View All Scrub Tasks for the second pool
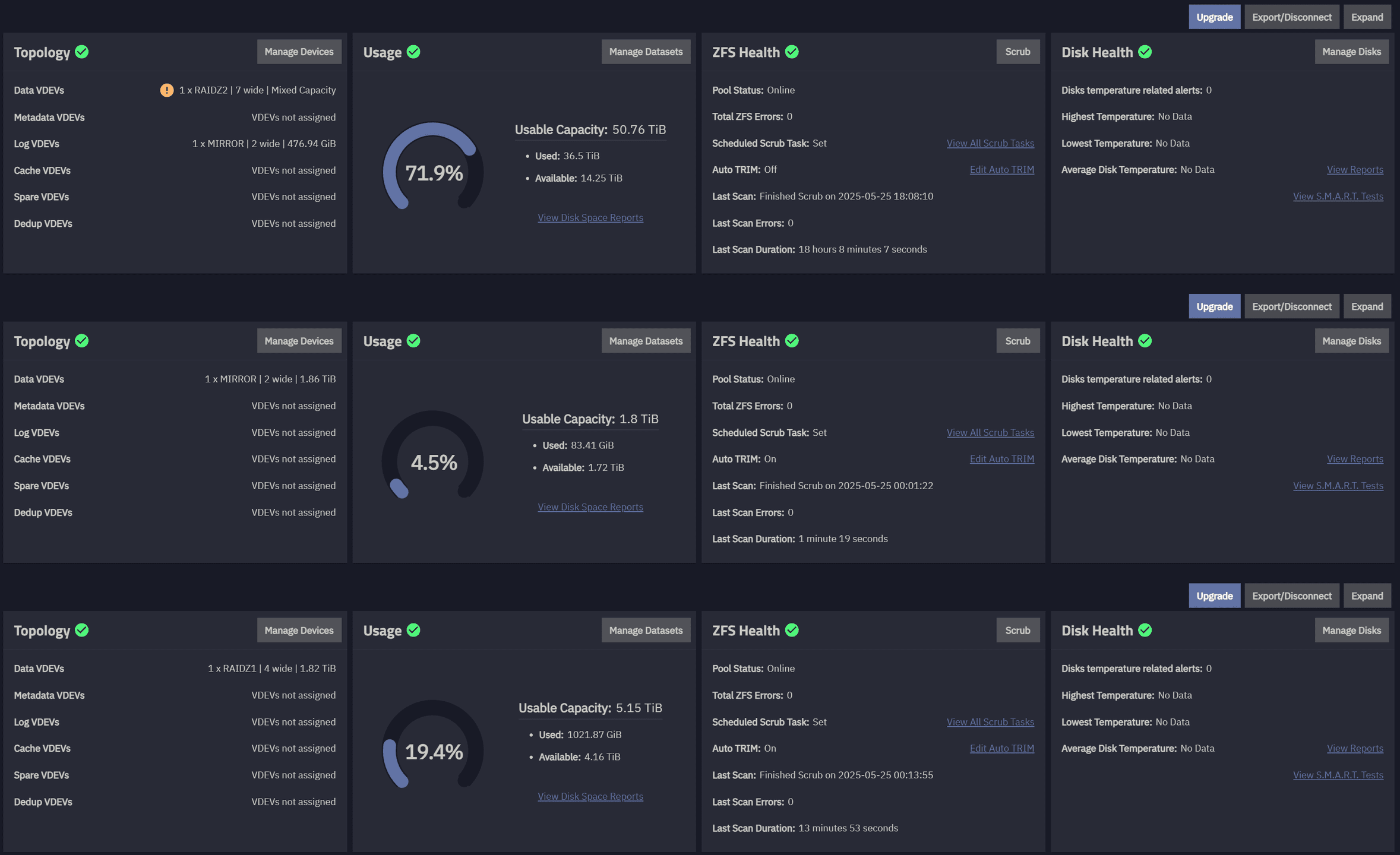 click(x=990, y=433)
